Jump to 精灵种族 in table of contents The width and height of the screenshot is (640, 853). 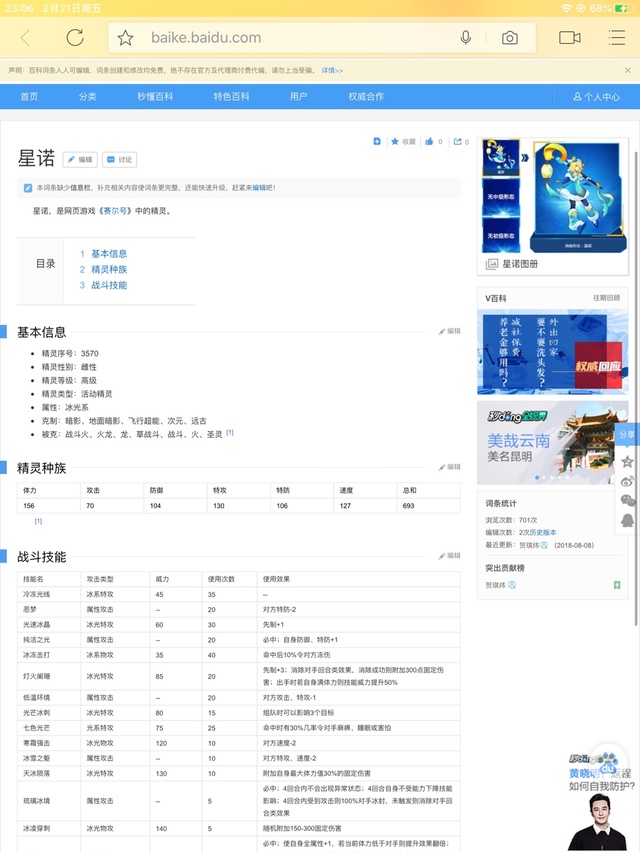(x=109, y=269)
